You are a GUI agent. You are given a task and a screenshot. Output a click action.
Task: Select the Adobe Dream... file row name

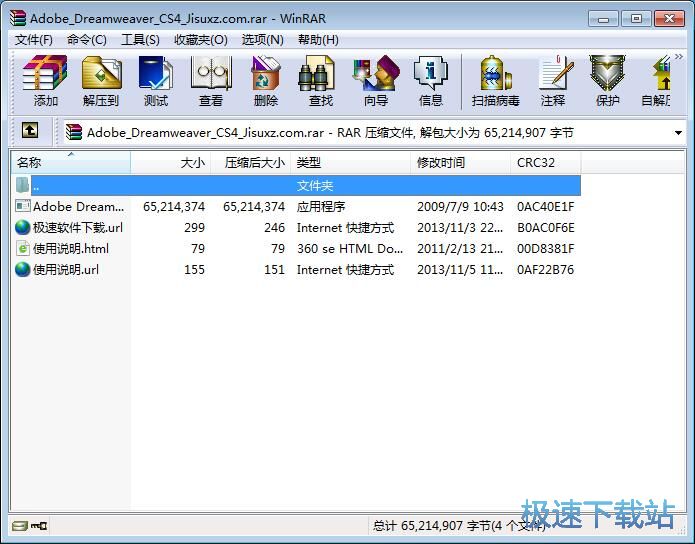point(78,207)
